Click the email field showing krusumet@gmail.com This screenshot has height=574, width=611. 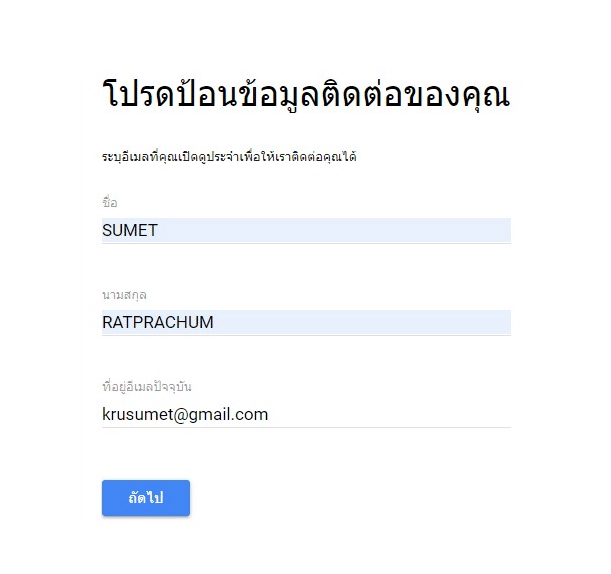306,415
